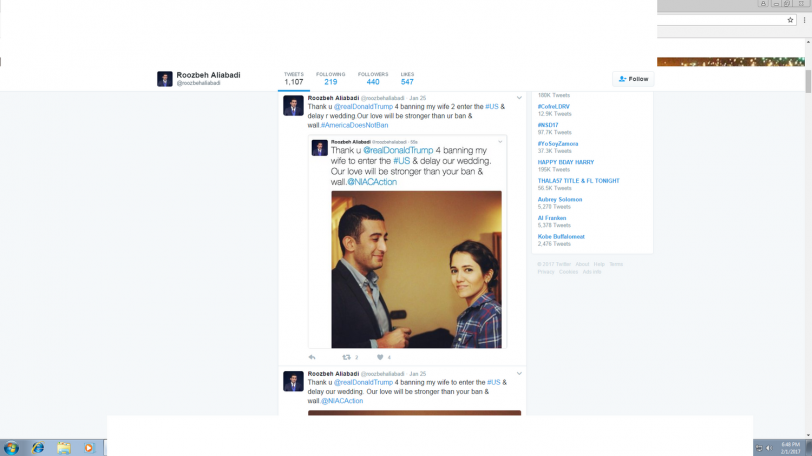This screenshot has width=812, height=456.
Task: Click Roozbeh Aliabadi header profile avatar
Action: (x=165, y=79)
